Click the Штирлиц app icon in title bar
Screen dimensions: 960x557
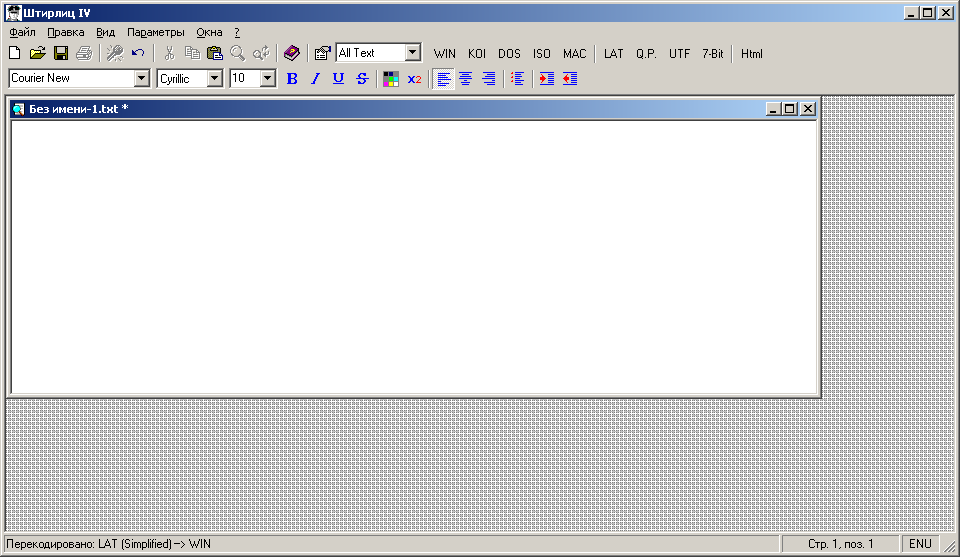[13, 13]
